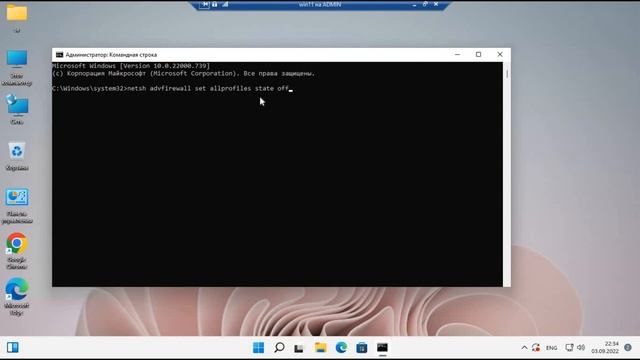Open the Windows Start menu
Screen dimensions: 640x360
[258, 348]
